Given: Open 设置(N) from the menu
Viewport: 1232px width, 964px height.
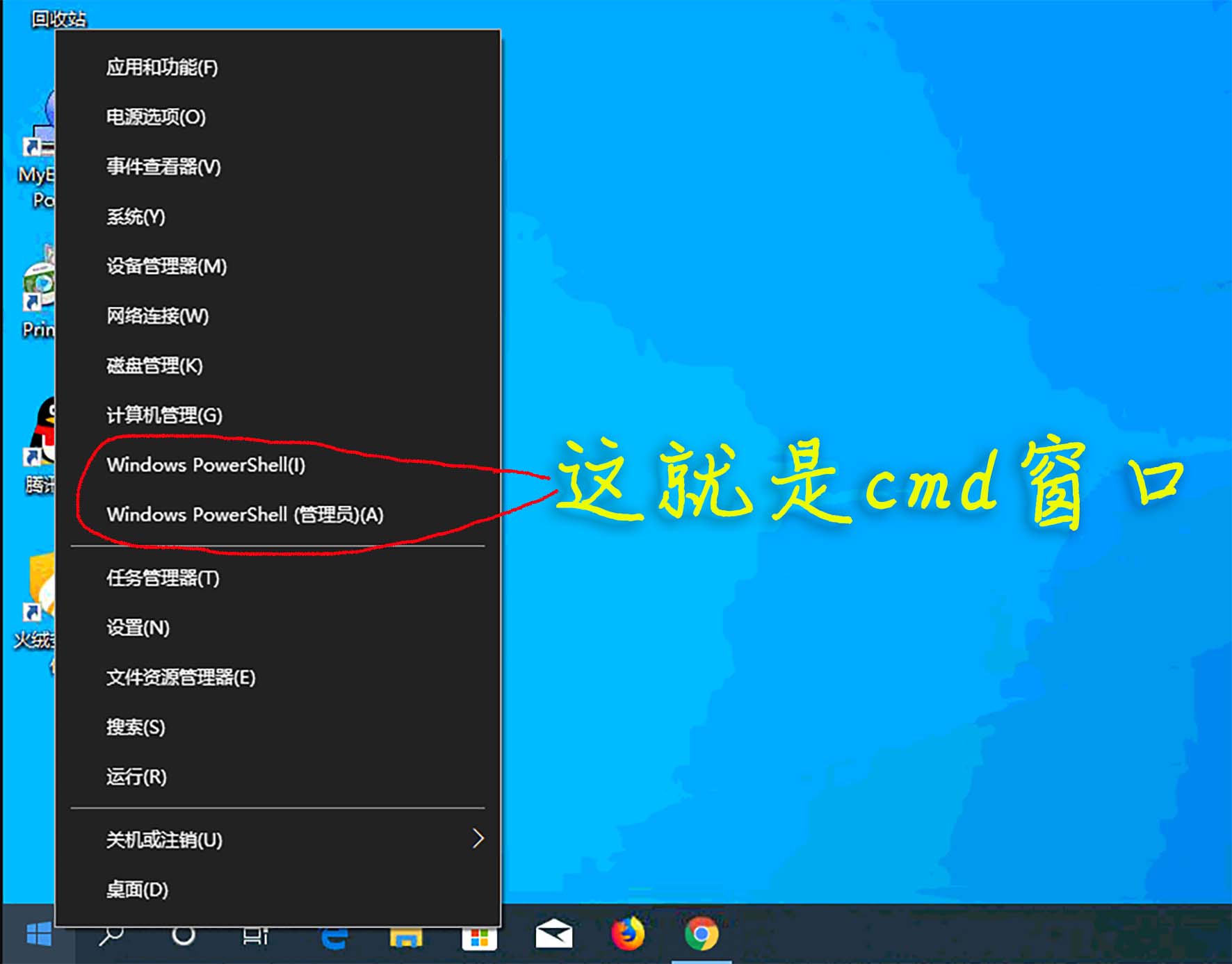Looking at the screenshot, I should pyautogui.click(x=137, y=628).
